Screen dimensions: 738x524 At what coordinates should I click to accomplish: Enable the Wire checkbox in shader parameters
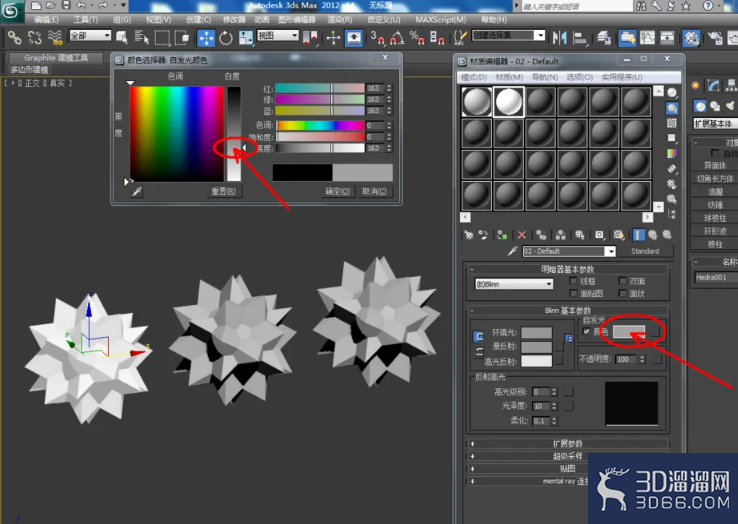(x=573, y=281)
